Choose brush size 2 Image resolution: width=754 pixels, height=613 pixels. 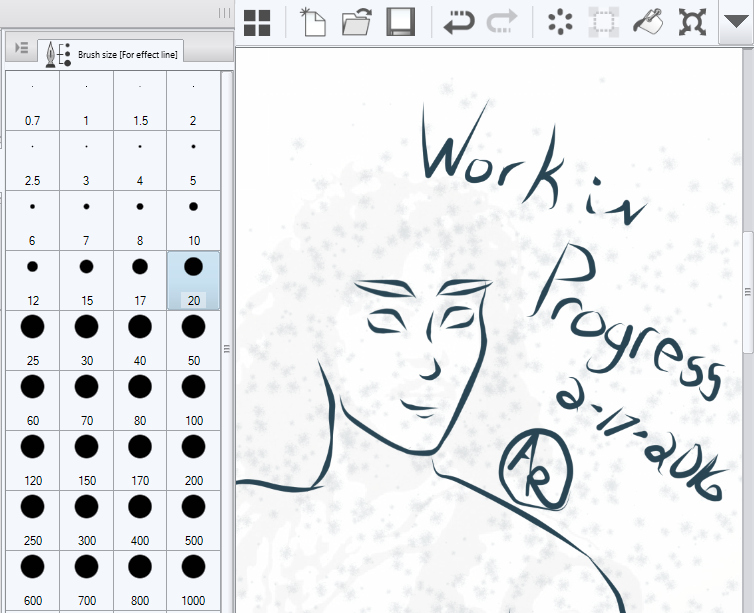coord(193,100)
